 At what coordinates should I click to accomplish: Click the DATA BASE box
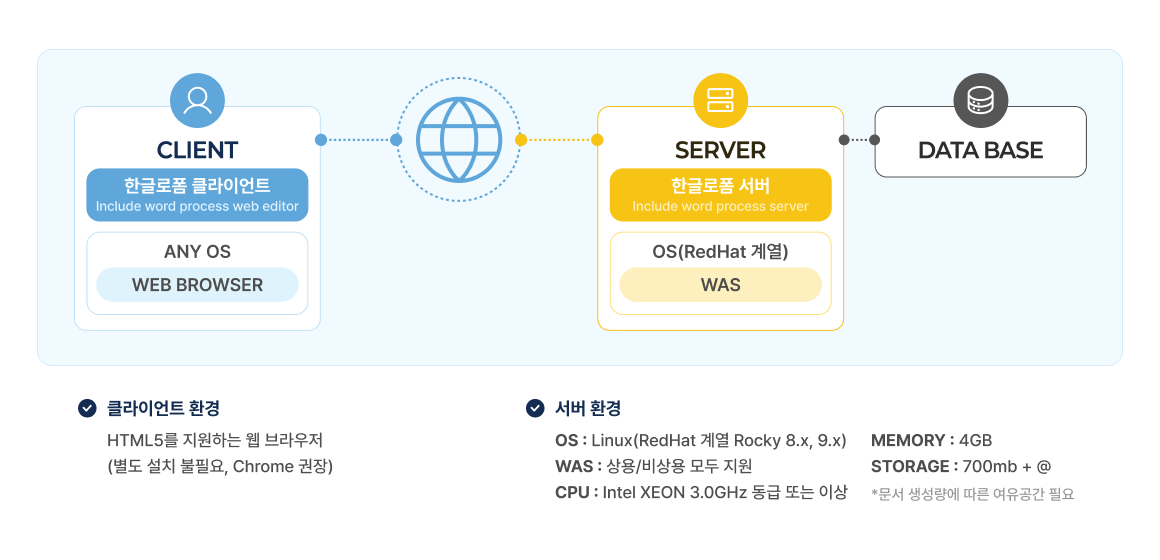point(981,142)
